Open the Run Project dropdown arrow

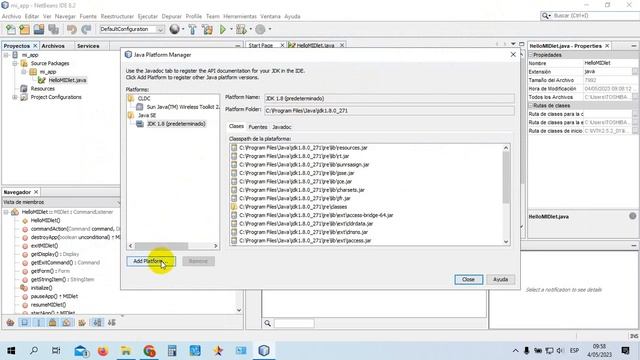[231, 29]
